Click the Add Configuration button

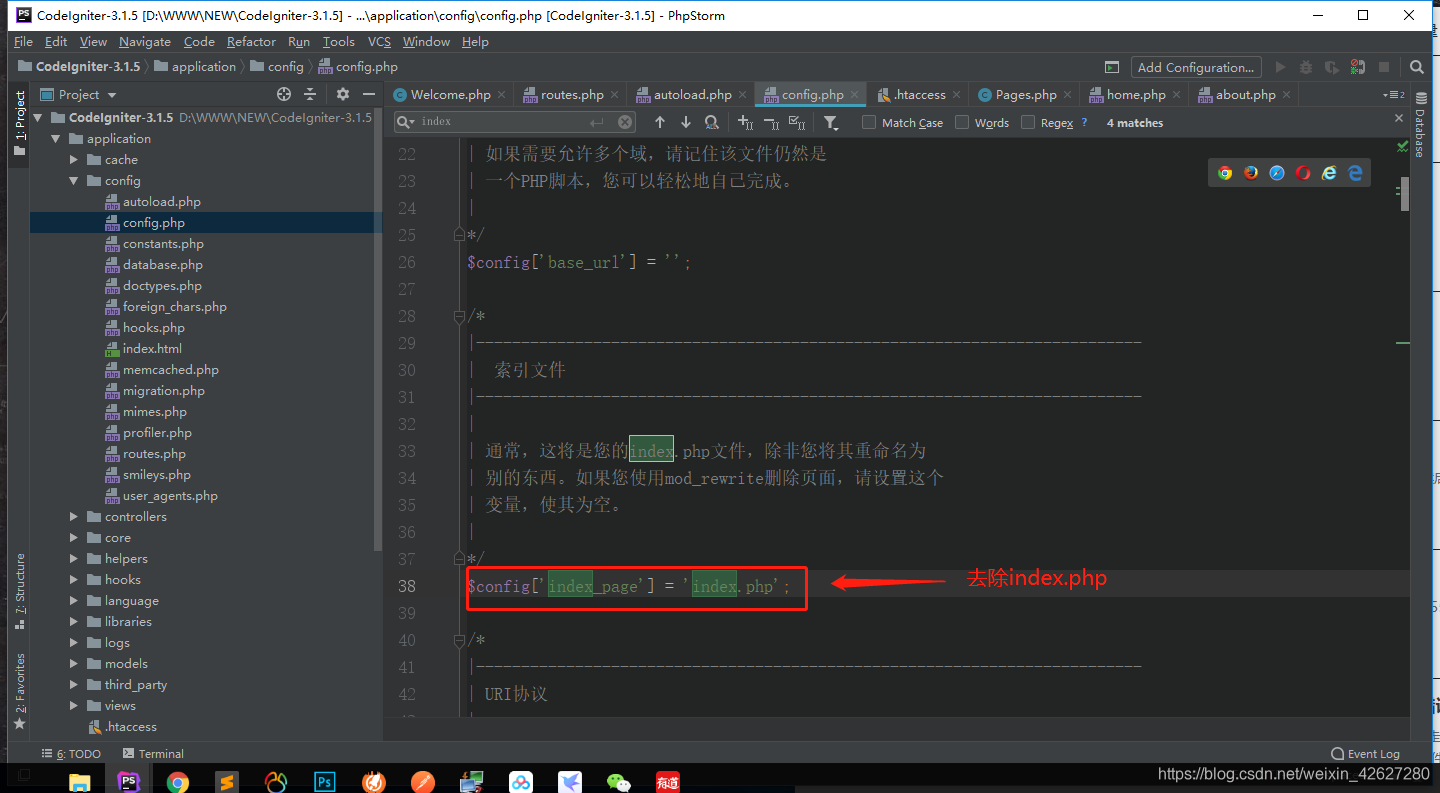[x=1196, y=67]
